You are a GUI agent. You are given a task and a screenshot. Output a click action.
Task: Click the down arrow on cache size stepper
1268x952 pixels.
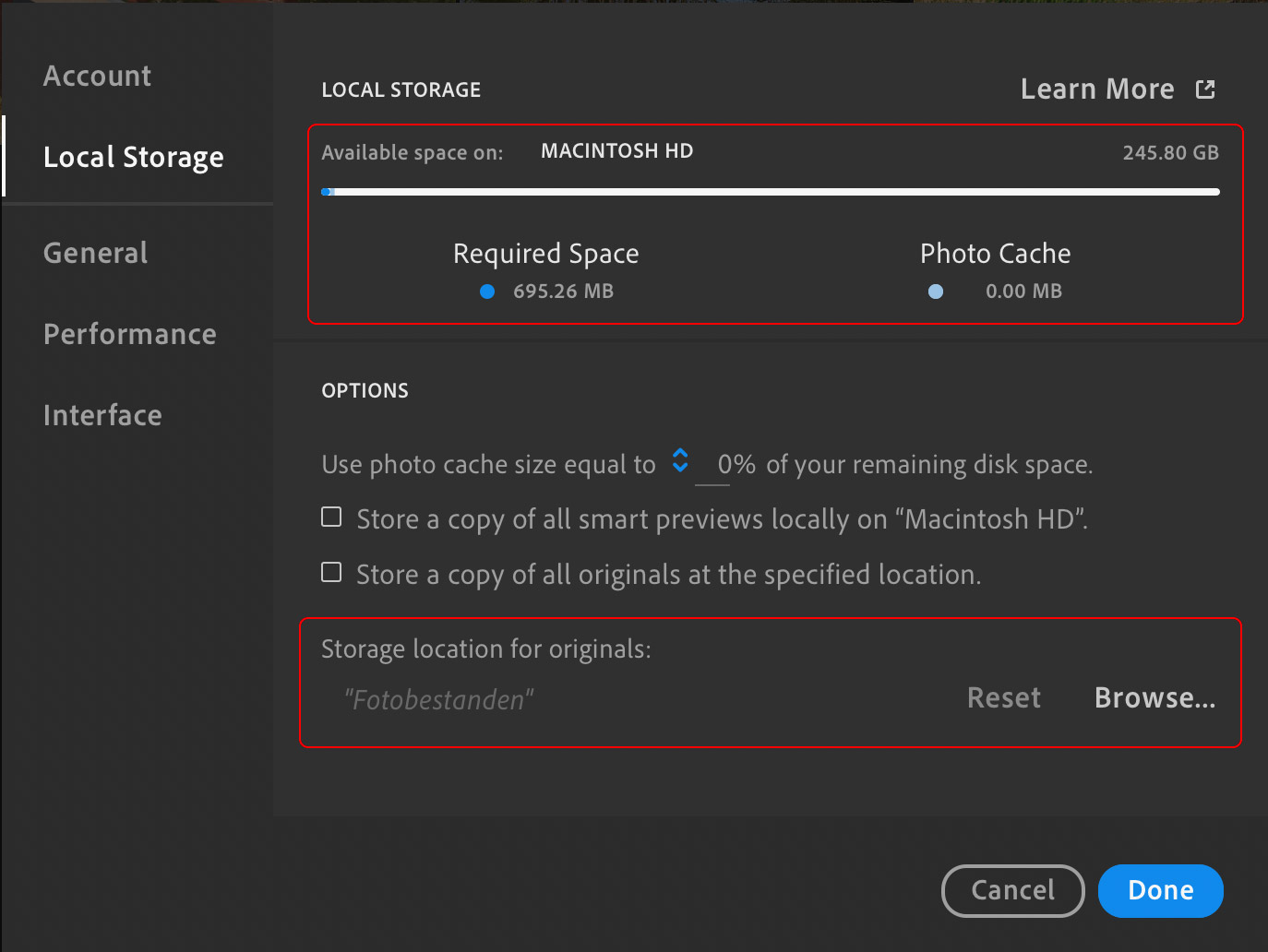680,468
